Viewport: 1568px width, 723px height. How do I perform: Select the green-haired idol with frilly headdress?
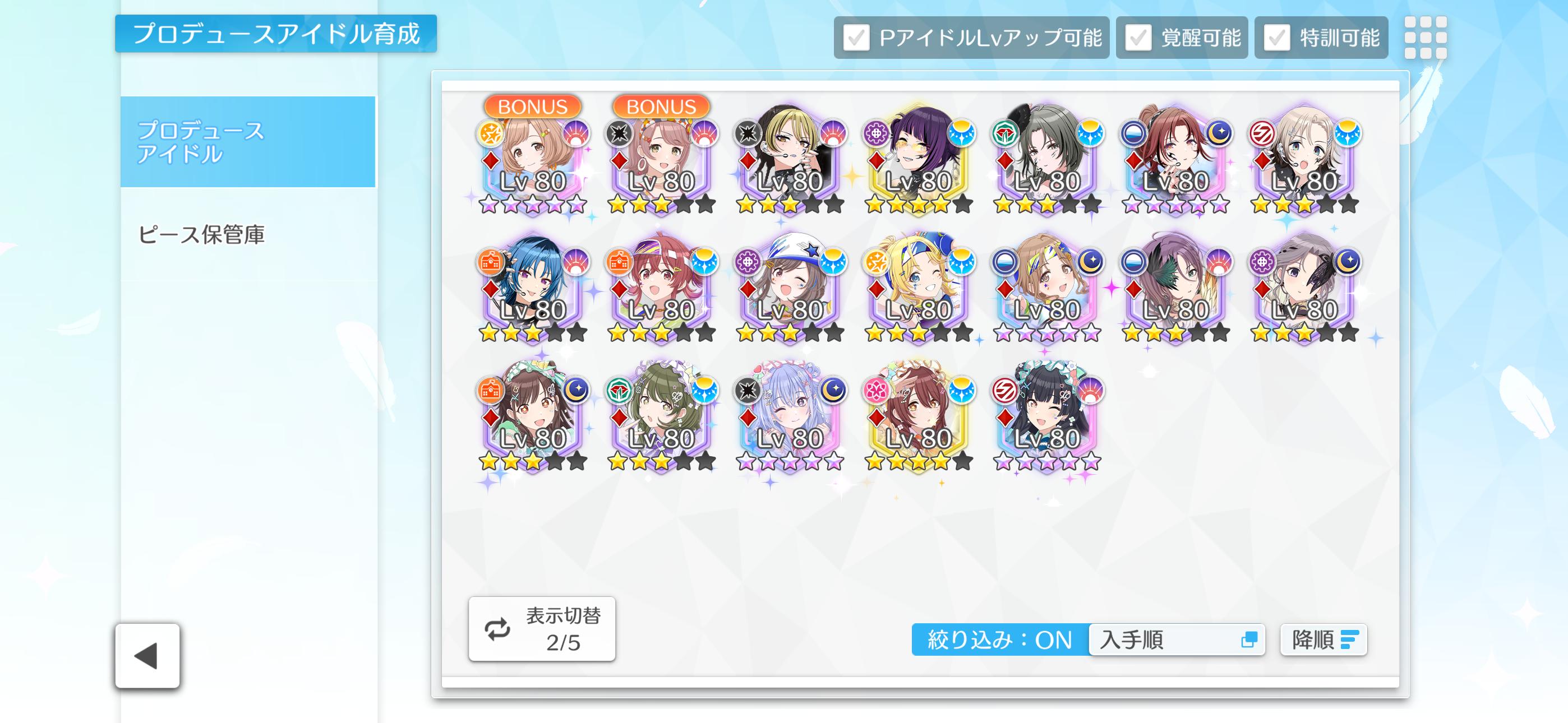point(661,417)
